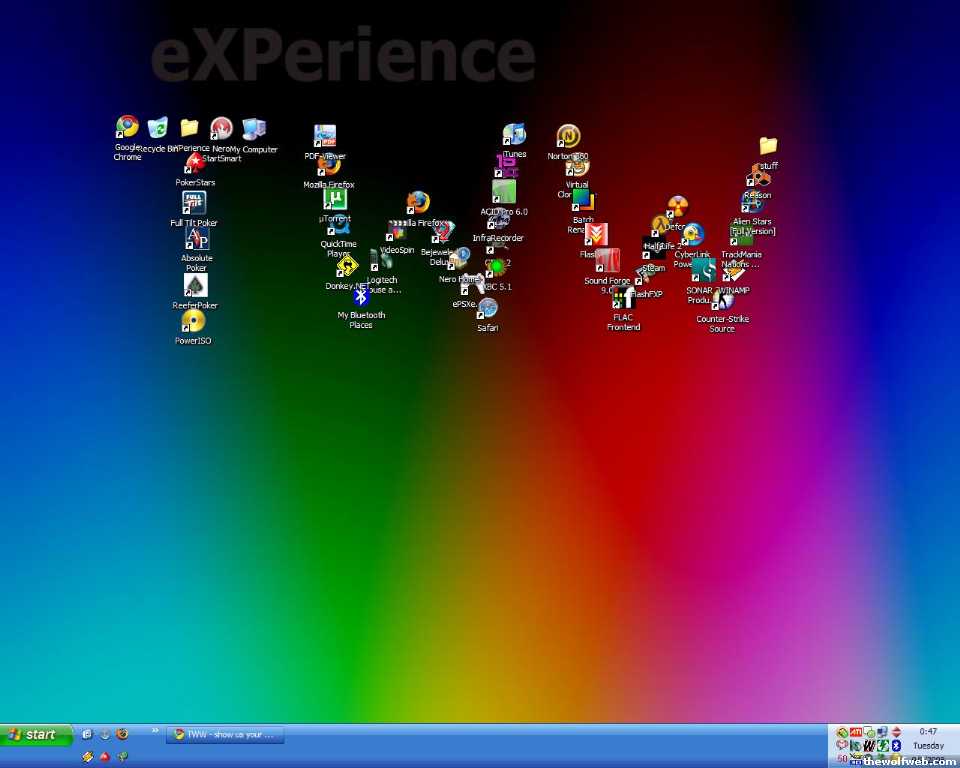Click the Start button
This screenshot has width=960, height=768.
(36, 734)
